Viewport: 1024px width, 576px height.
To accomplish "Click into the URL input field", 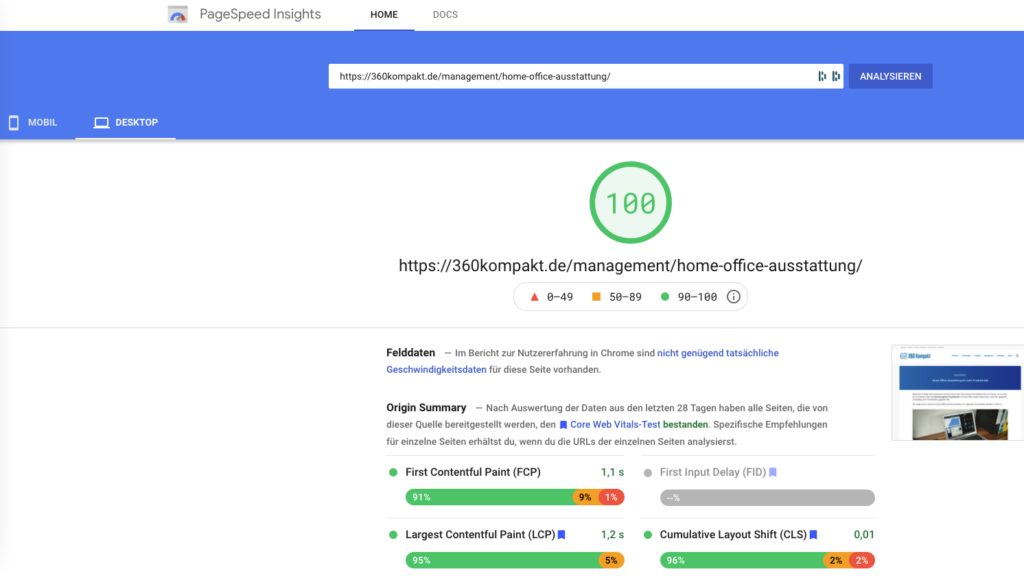I will click(x=586, y=76).
